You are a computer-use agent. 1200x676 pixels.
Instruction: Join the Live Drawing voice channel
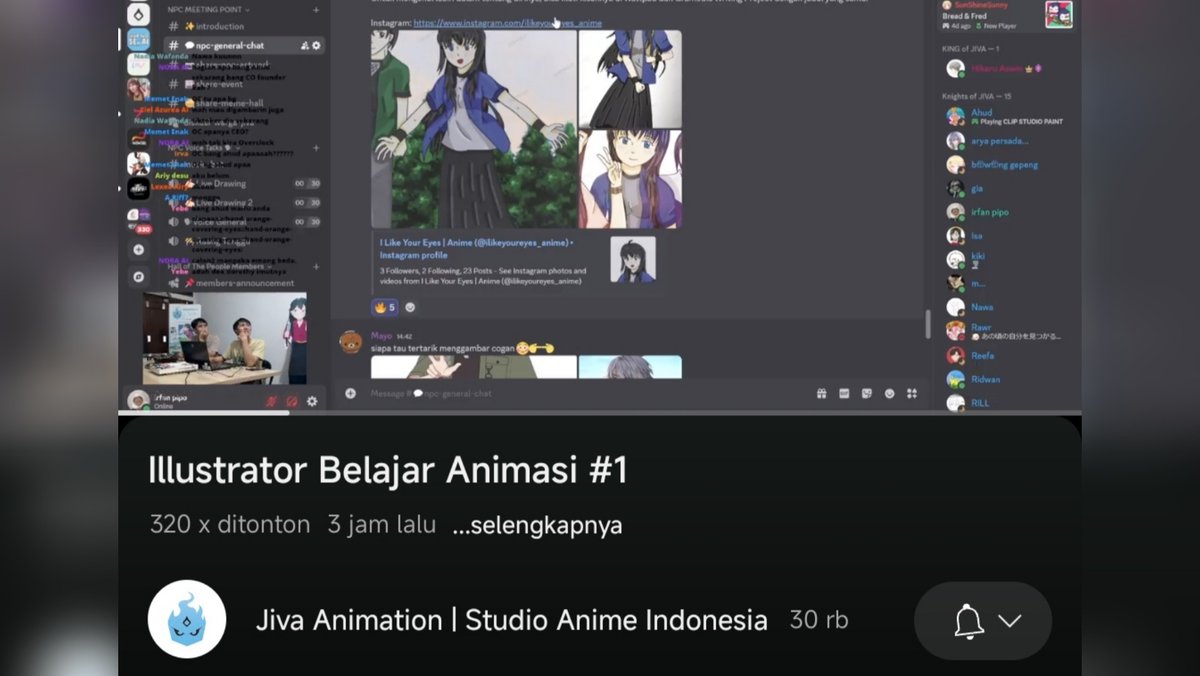(244, 184)
